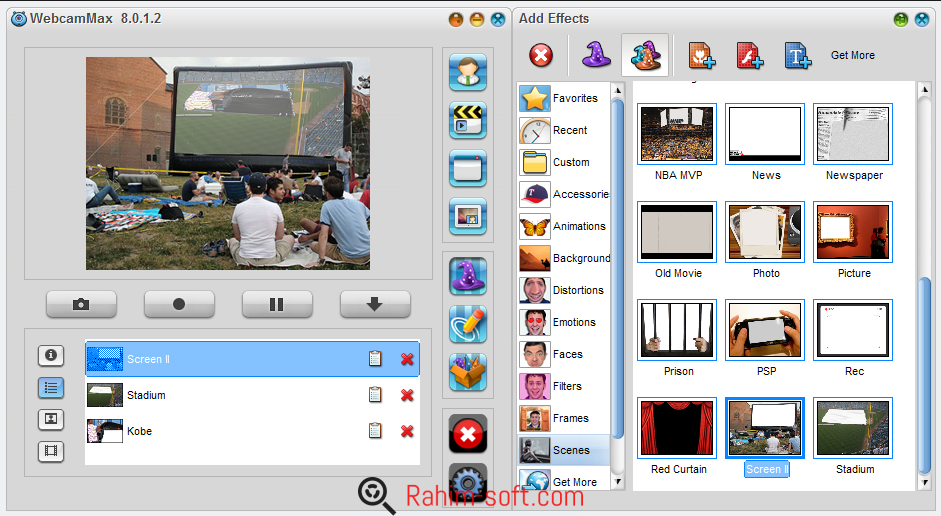The width and height of the screenshot is (941, 516).
Task: Add a custom picture effect icon
Action: click(x=701, y=55)
